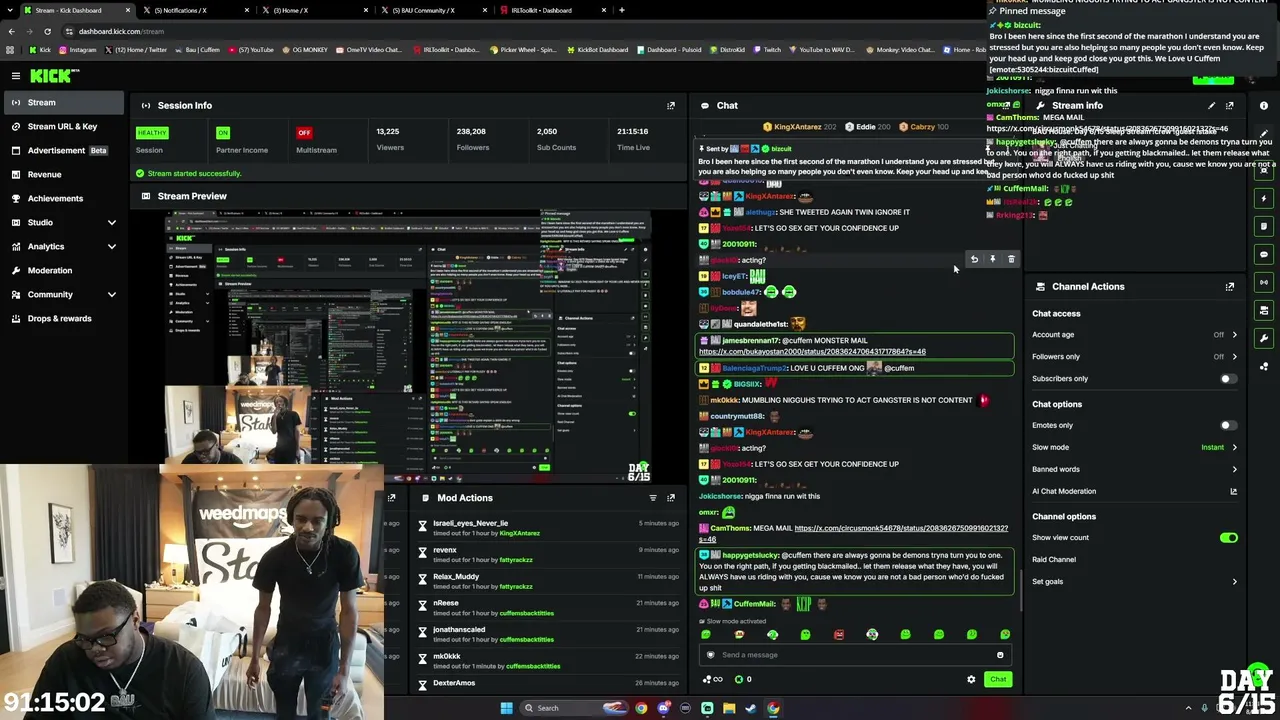Edit stream info with the pencil icon

tap(1211, 105)
